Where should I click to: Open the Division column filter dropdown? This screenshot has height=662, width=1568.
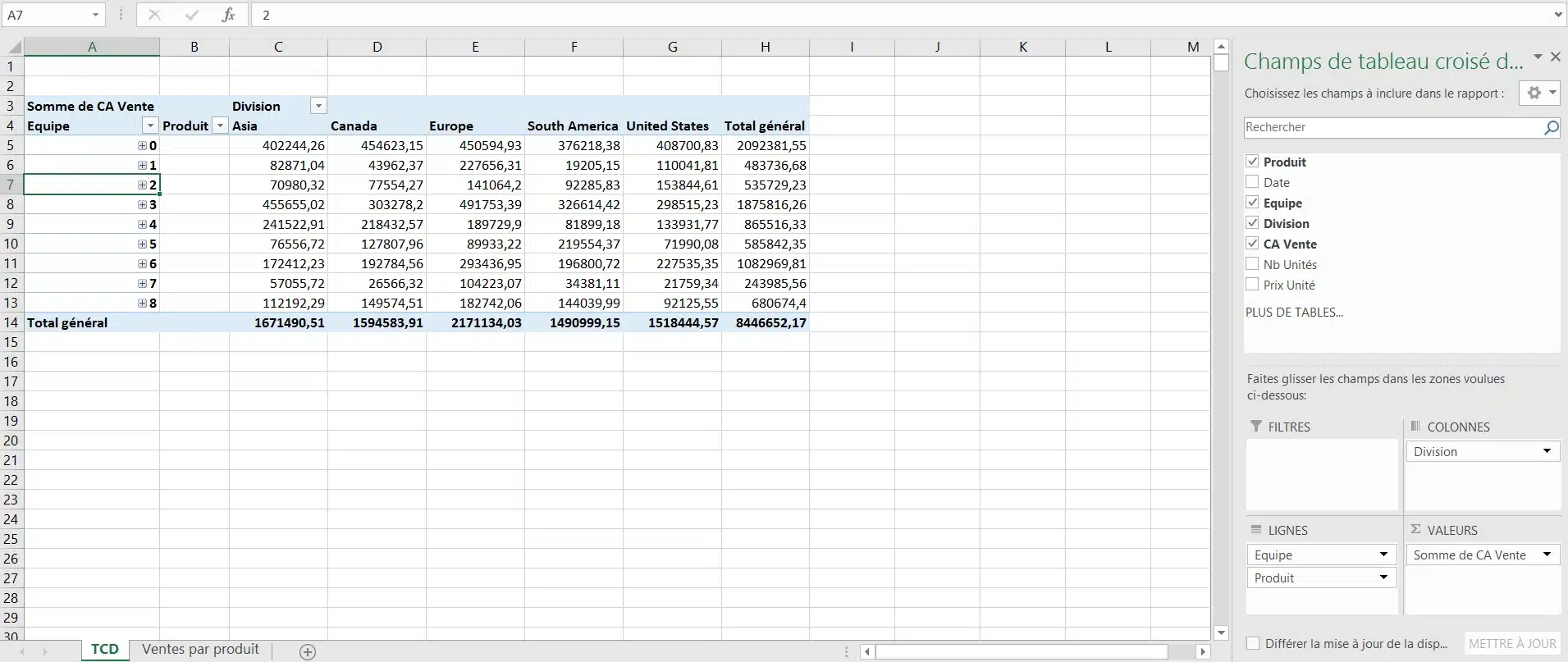tap(318, 106)
